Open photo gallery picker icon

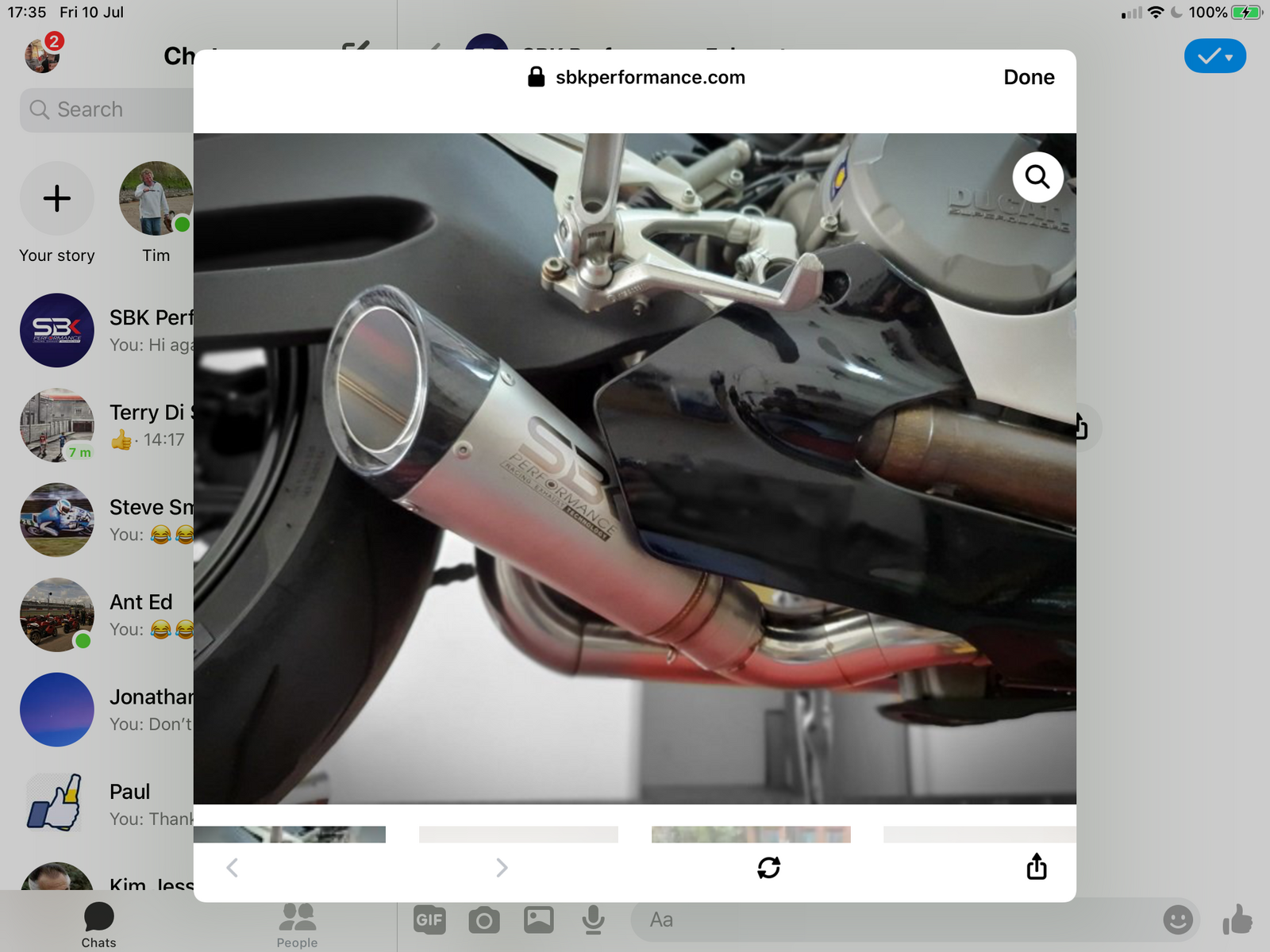(x=538, y=920)
